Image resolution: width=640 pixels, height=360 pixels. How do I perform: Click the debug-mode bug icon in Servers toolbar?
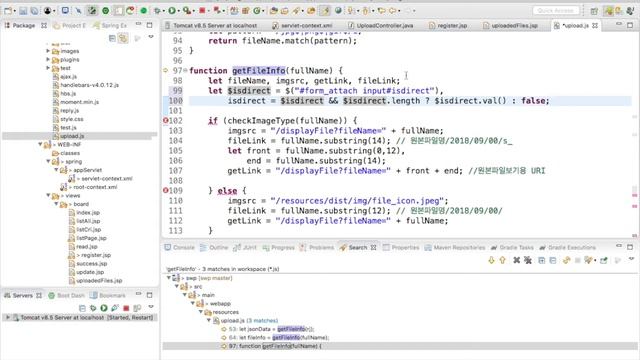tap(93, 308)
